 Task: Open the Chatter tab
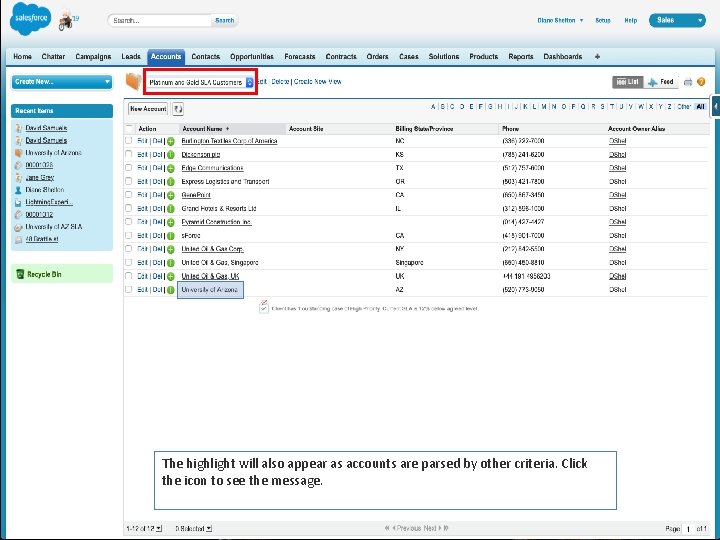tap(53, 56)
